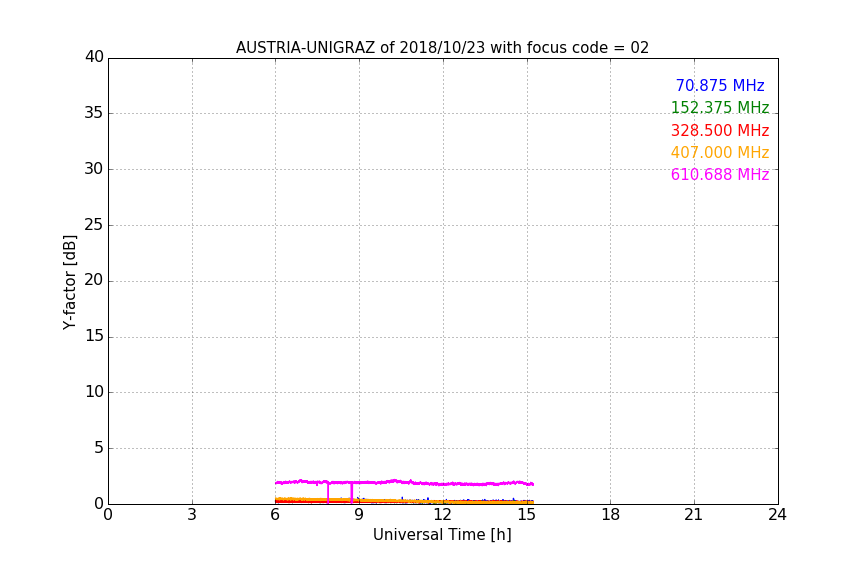Click the plot title AUSTRIA-UNIGRAZ of 2018/10/23

coord(442,48)
